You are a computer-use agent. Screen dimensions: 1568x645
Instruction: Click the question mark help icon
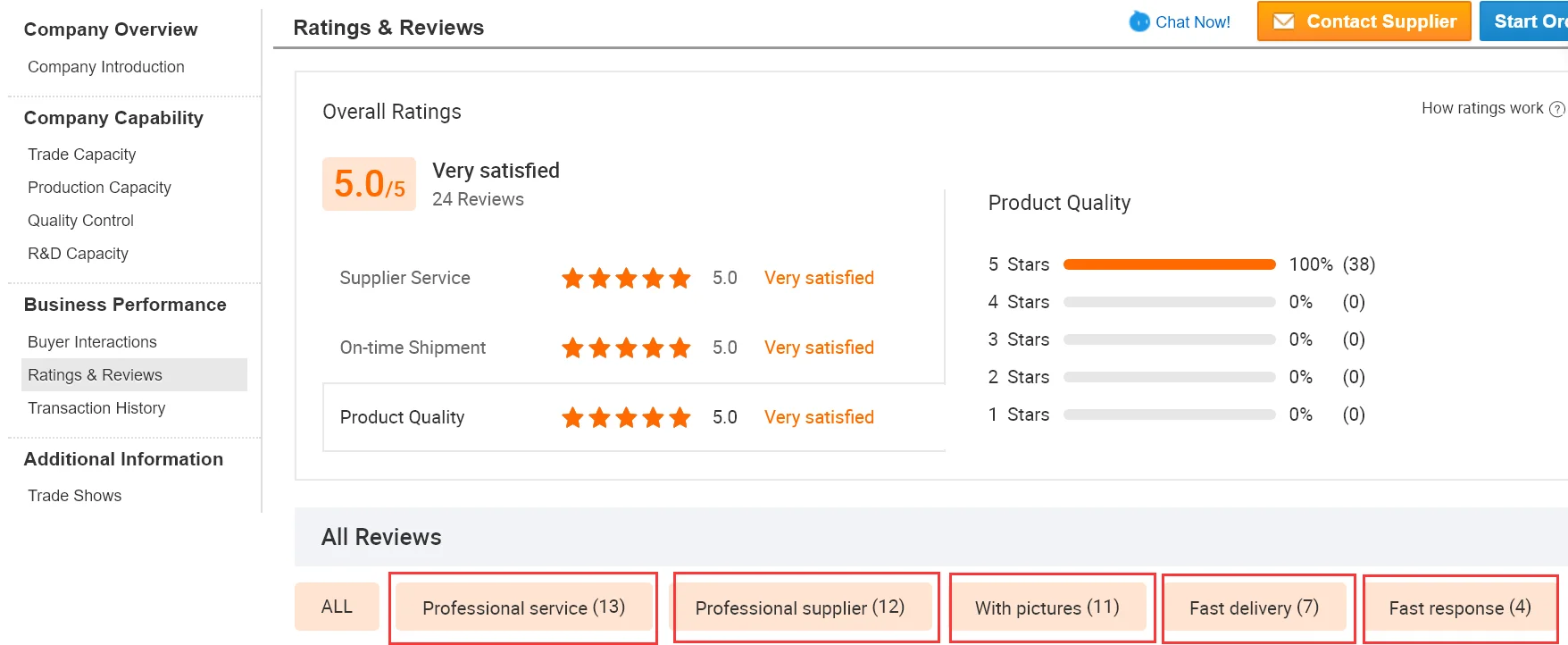tap(1557, 109)
